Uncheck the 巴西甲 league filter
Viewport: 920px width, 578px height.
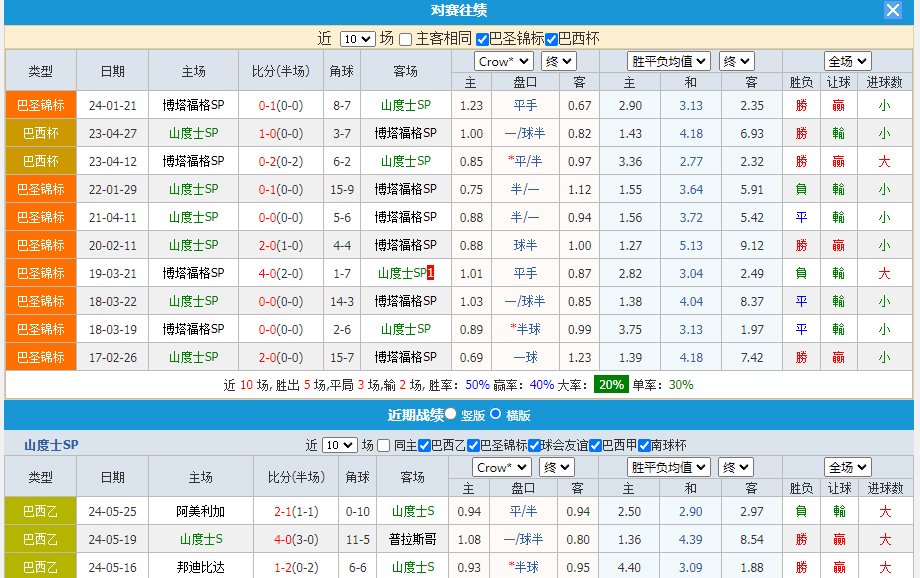click(x=595, y=445)
